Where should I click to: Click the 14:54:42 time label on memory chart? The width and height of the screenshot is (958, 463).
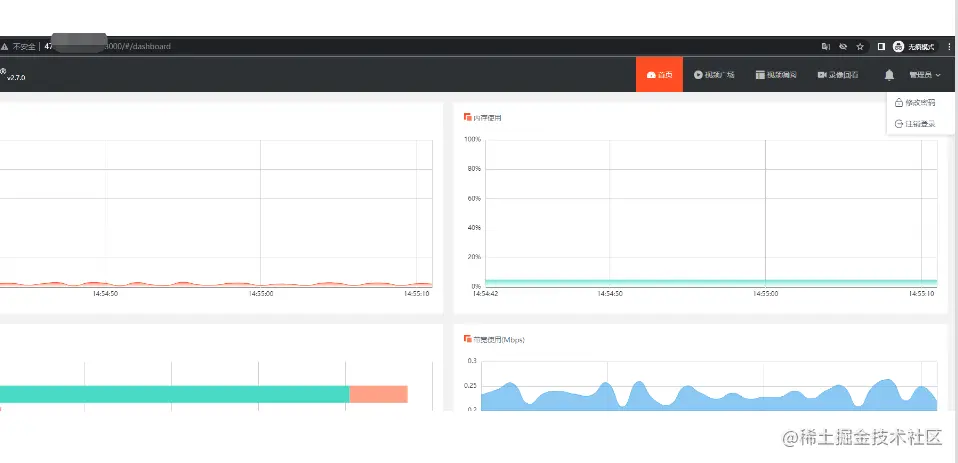pos(486,294)
